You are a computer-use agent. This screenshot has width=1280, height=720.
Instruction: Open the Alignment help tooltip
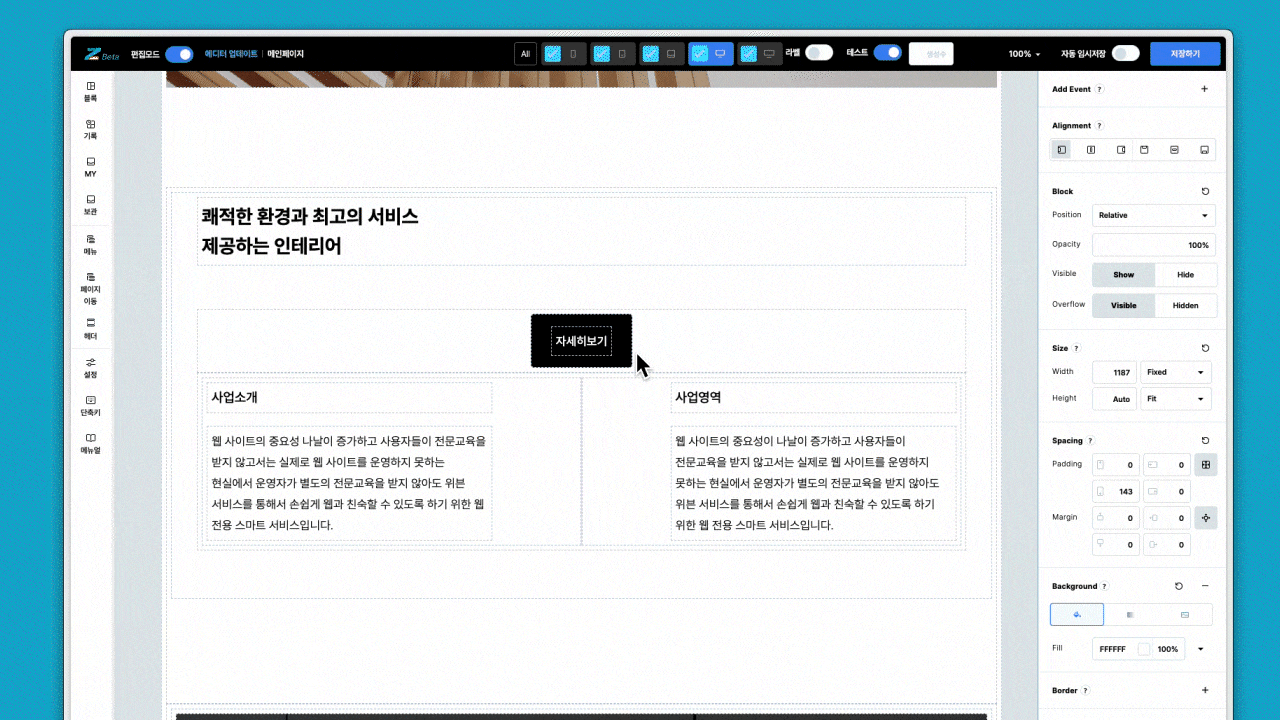[x=1100, y=126]
